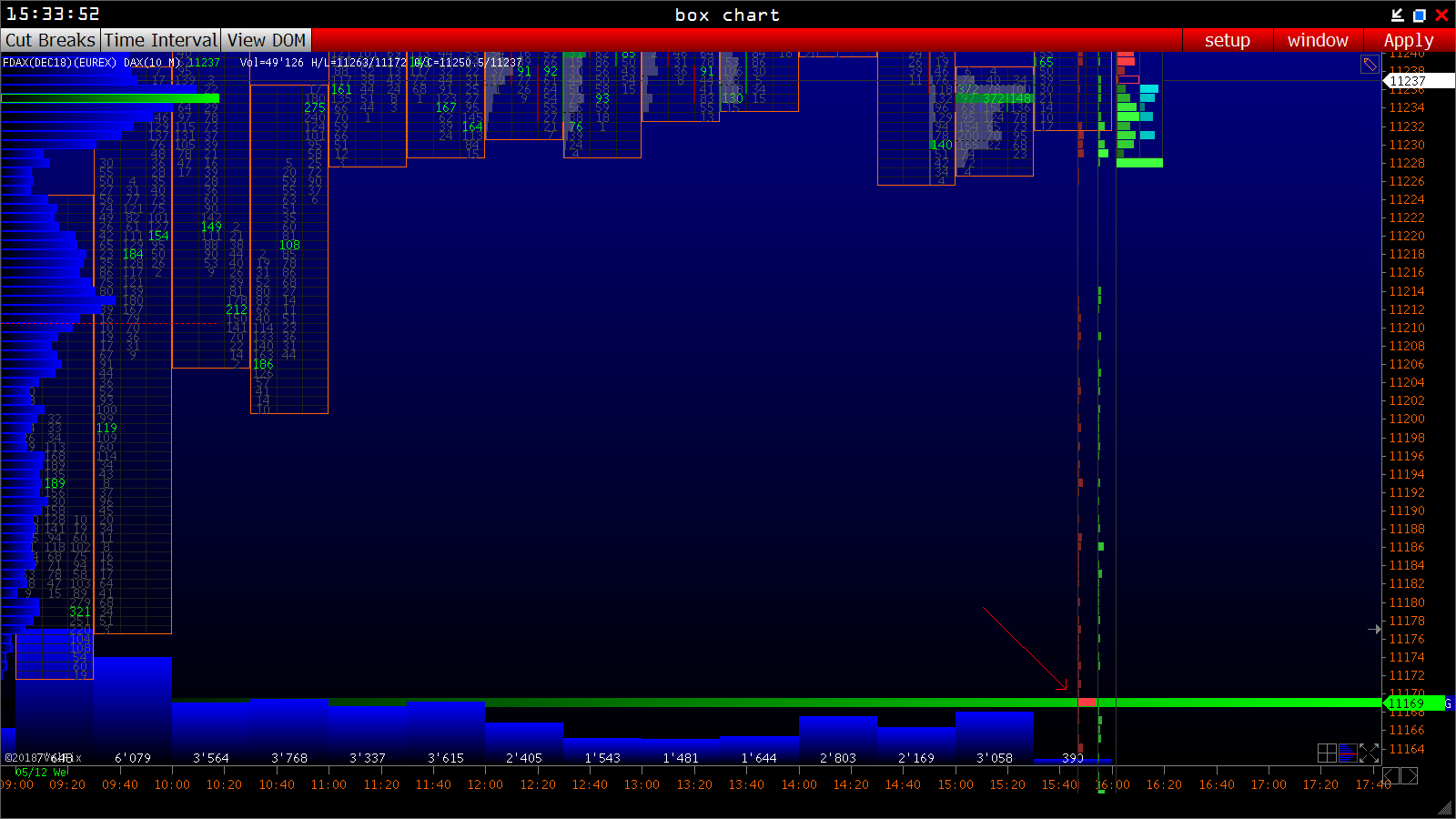Click the 12:00 time axis label

click(485, 784)
